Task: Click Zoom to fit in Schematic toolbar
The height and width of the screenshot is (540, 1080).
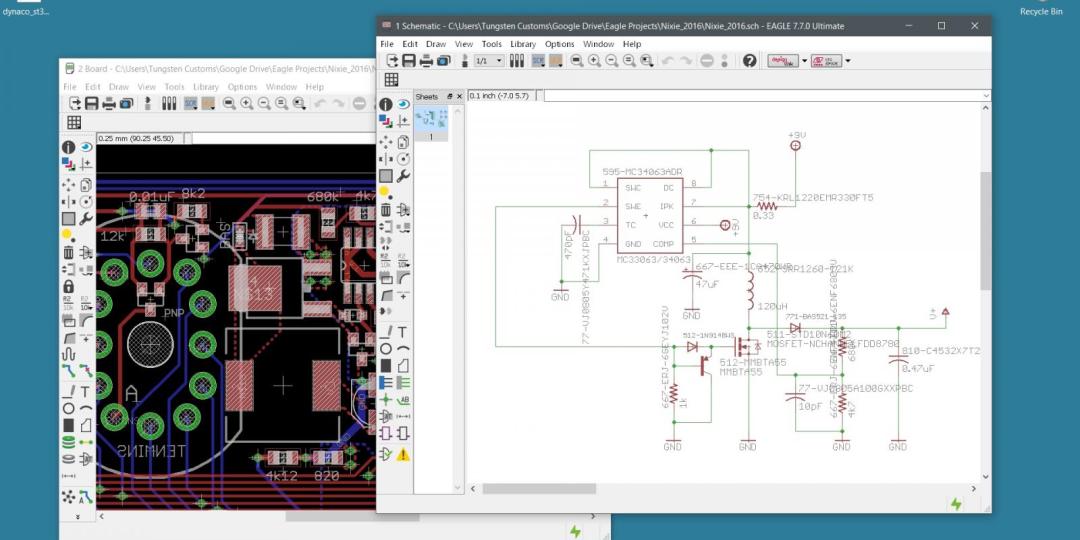Action: click(x=577, y=61)
